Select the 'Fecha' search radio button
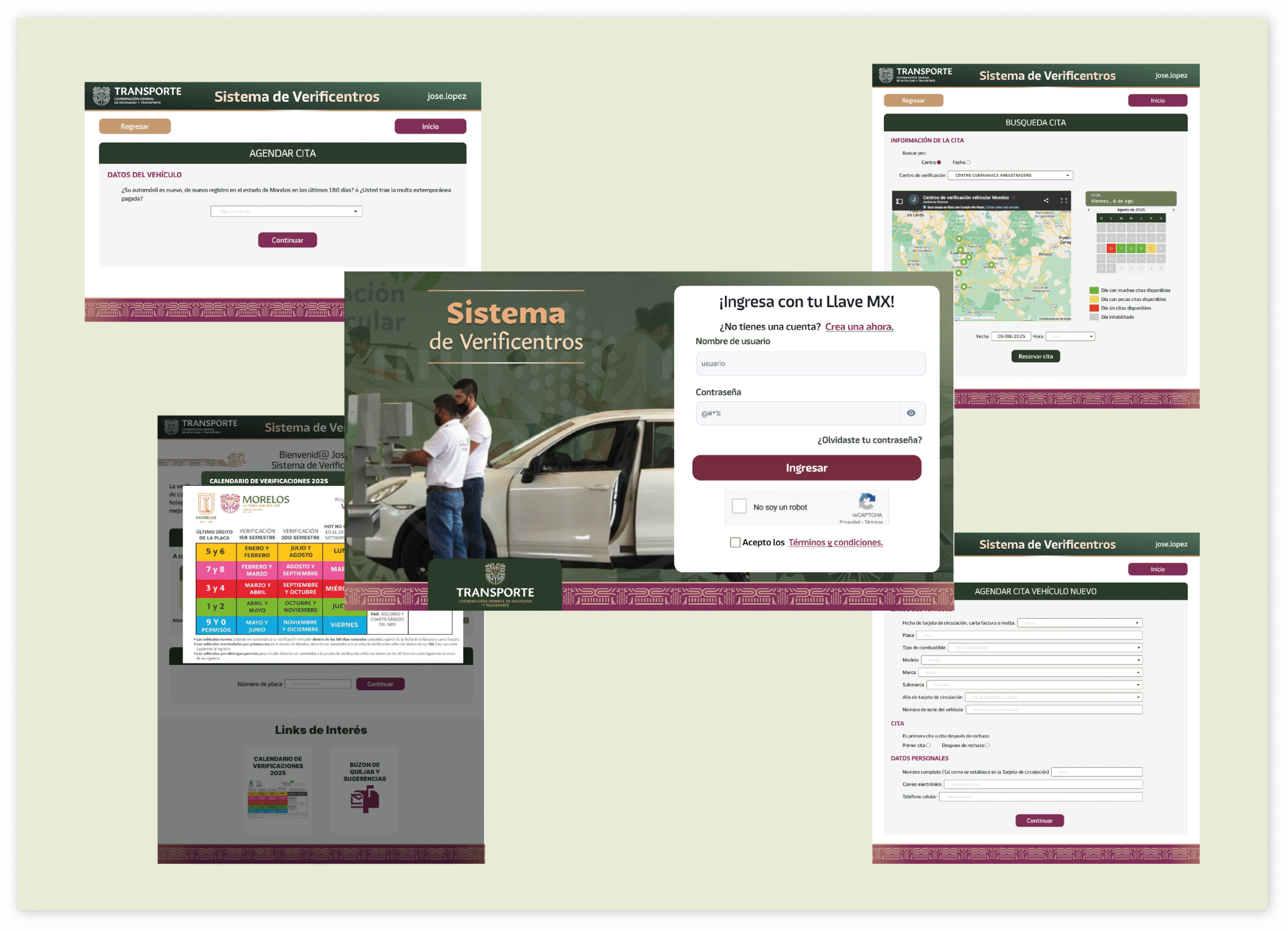This screenshot has height=931, width=1288. [x=969, y=162]
